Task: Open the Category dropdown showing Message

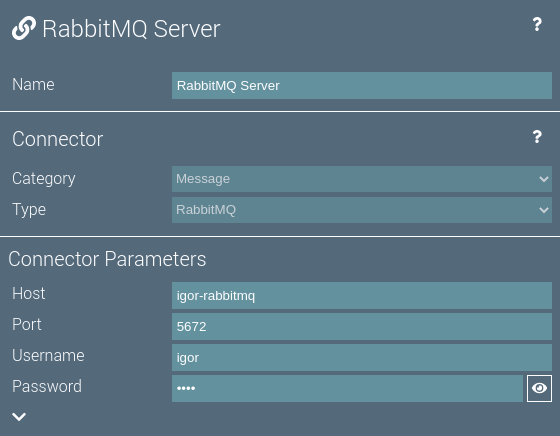Action: coord(362,179)
